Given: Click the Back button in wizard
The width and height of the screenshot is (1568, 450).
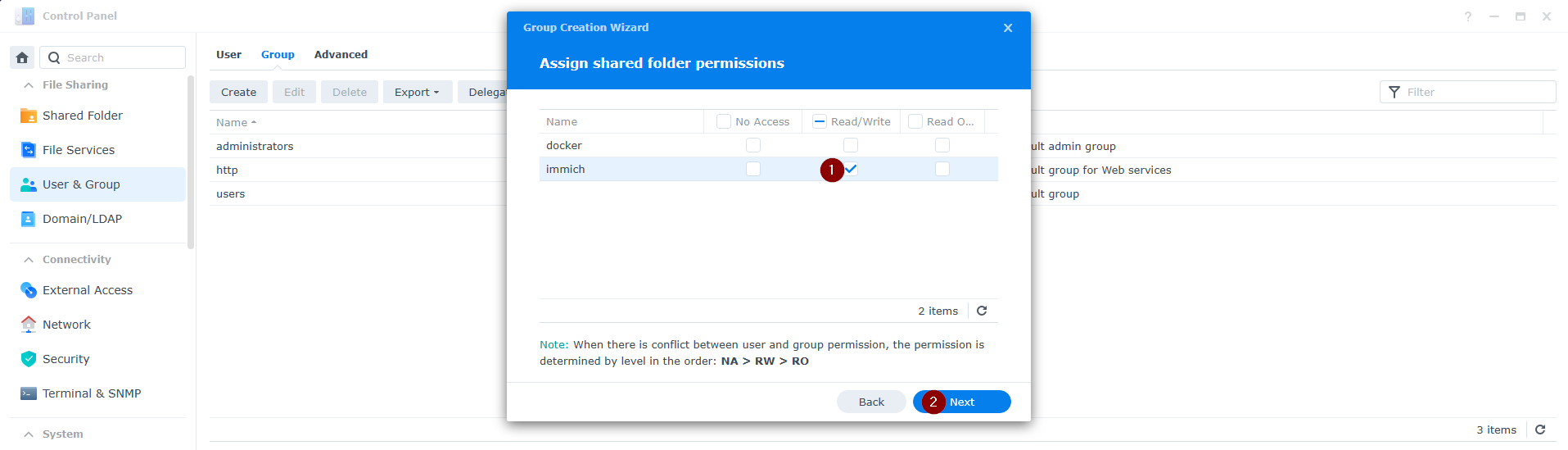Looking at the screenshot, I should tap(871, 402).
